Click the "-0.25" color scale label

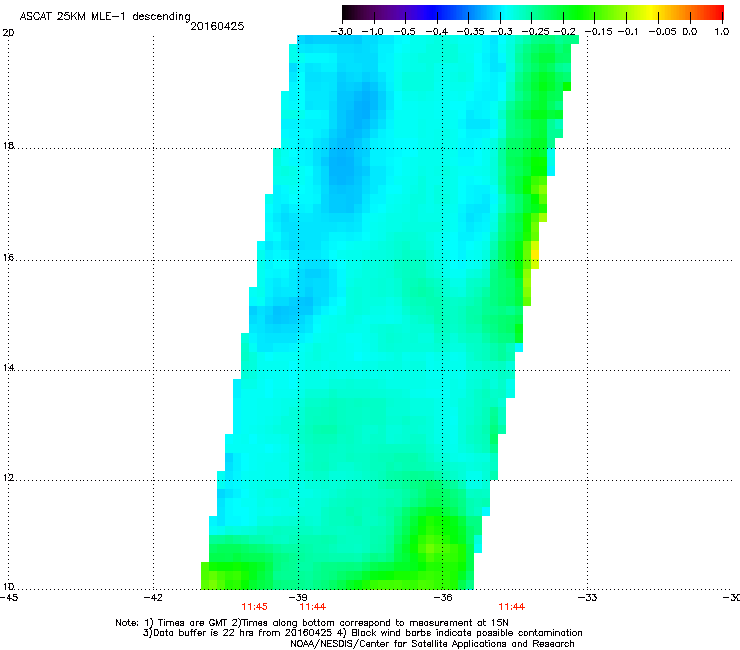pos(536,32)
